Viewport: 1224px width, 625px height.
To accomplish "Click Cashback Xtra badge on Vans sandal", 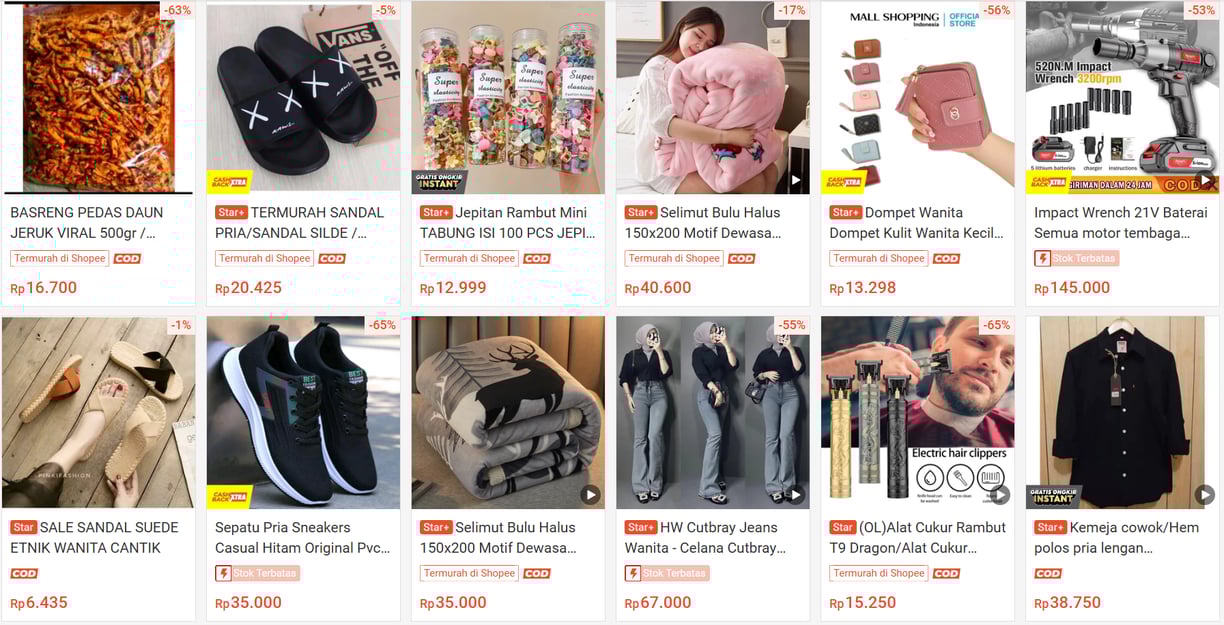I will coord(230,182).
